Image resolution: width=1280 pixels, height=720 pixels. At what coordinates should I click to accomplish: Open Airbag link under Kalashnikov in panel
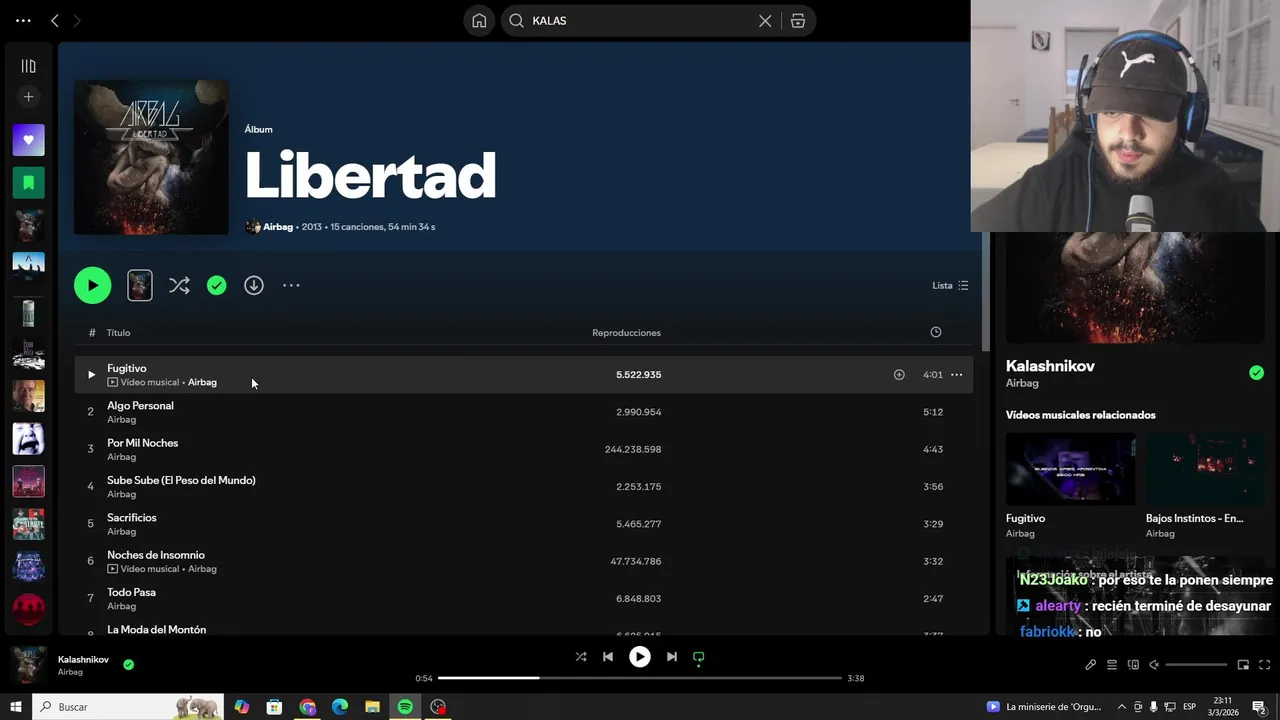[1022, 383]
